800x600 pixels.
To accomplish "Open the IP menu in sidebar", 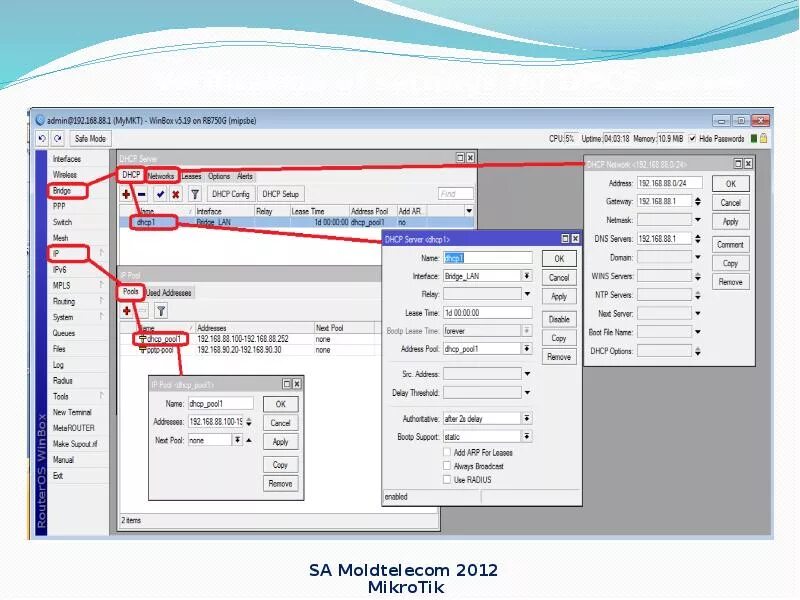I will point(56,254).
